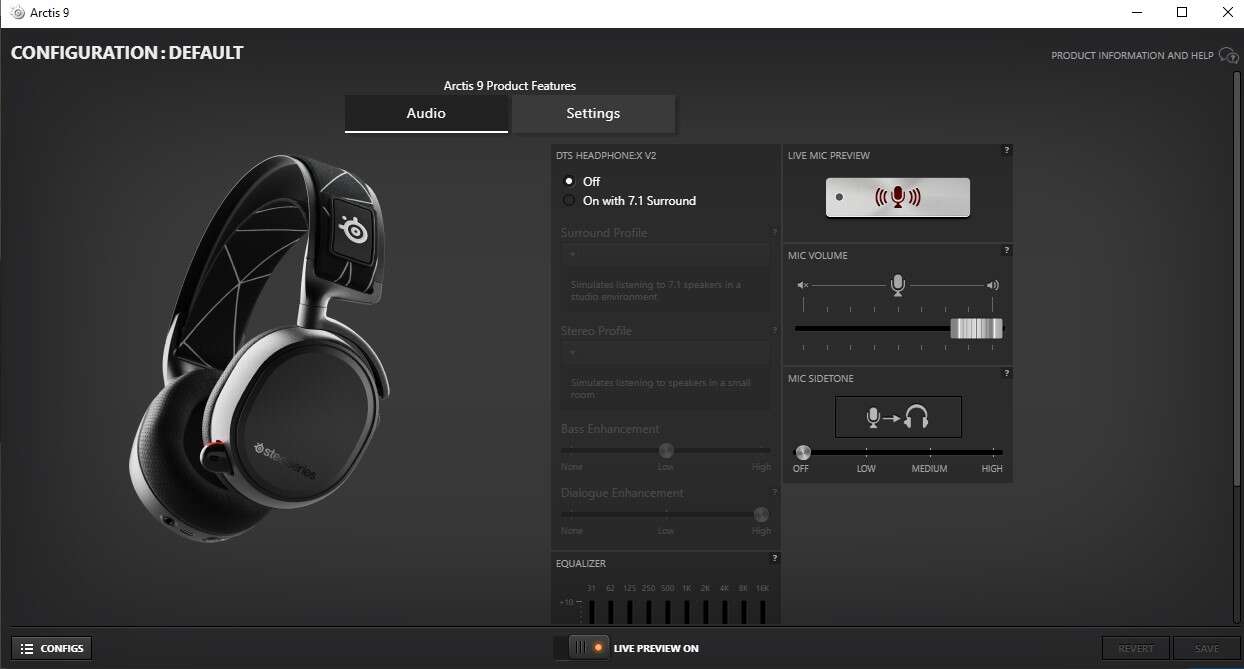Click the microphone icon above the volume slider
Image resolution: width=1244 pixels, height=669 pixels.
coord(897,285)
